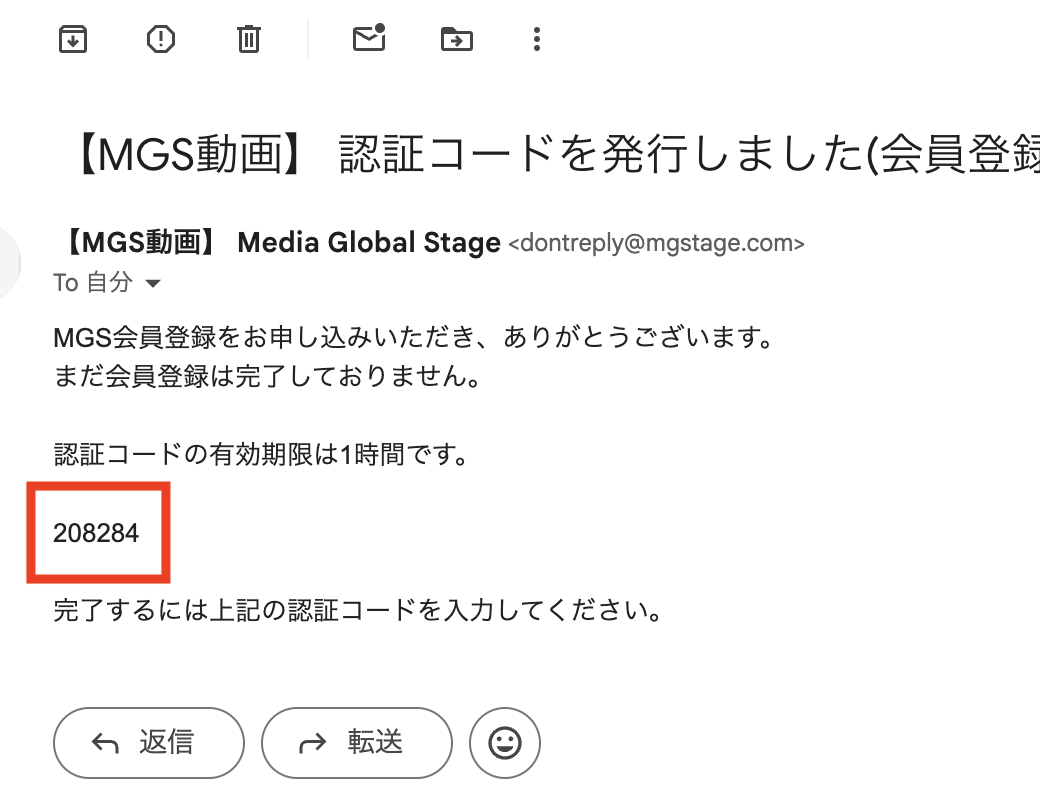The height and width of the screenshot is (795, 1040).
Task: Click the 返信 reply button
Action: [148, 742]
